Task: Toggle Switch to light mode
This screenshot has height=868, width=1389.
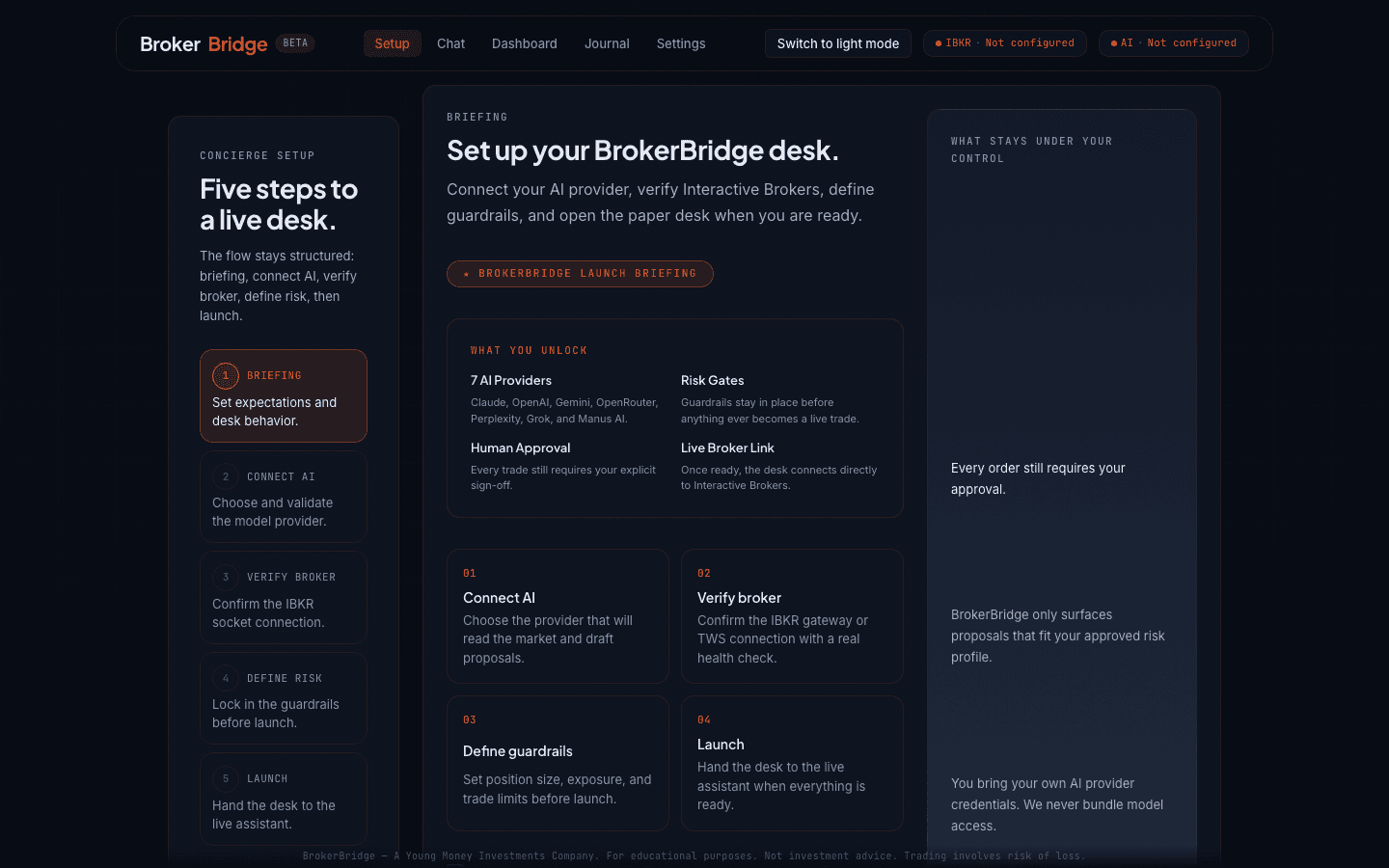Action: (x=837, y=42)
